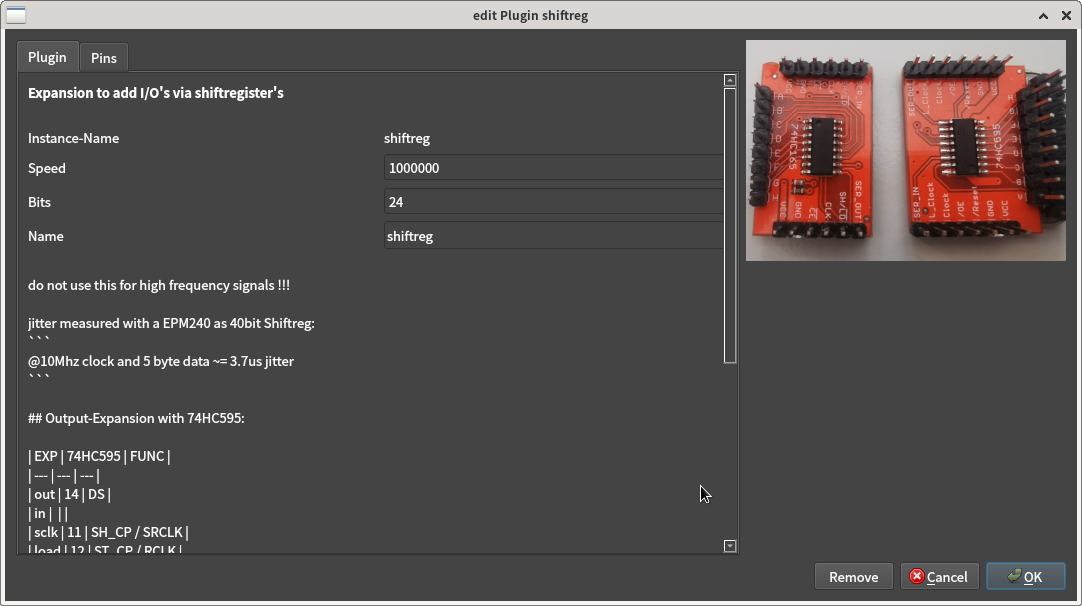Click the heading 'Expansion to add I/O's via shiftregister's'
Image resolution: width=1082 pixels, height=606 pixels.
tap(155, 92)
